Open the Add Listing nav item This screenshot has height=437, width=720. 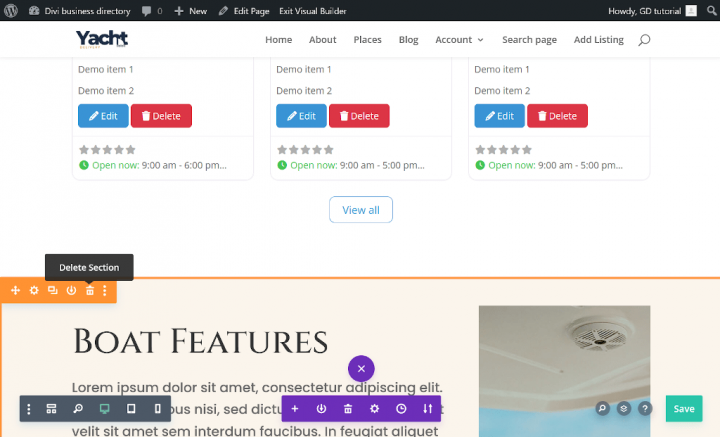(598, 40)
